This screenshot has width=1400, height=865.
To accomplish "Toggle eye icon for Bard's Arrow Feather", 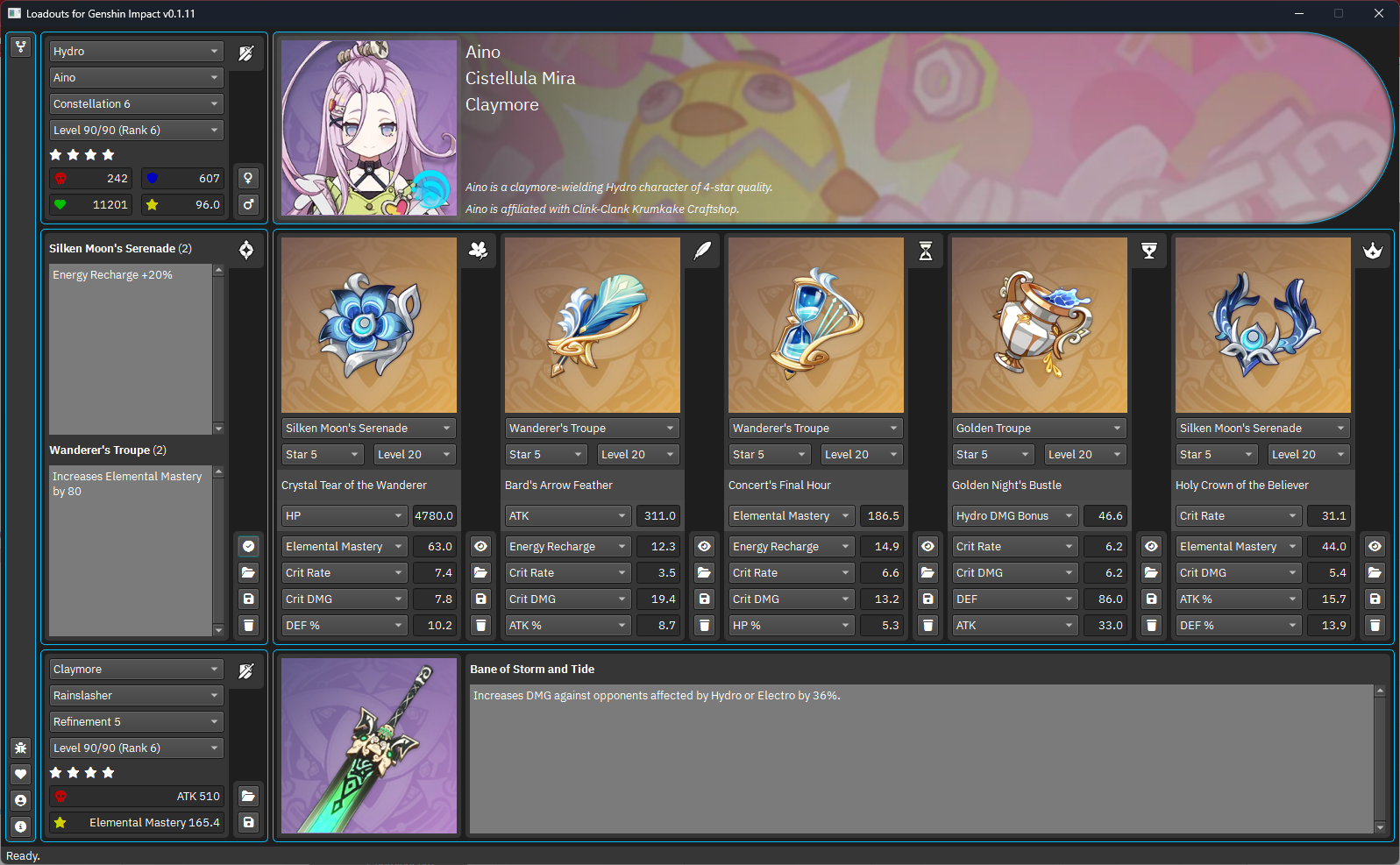I will coord(705,546).
